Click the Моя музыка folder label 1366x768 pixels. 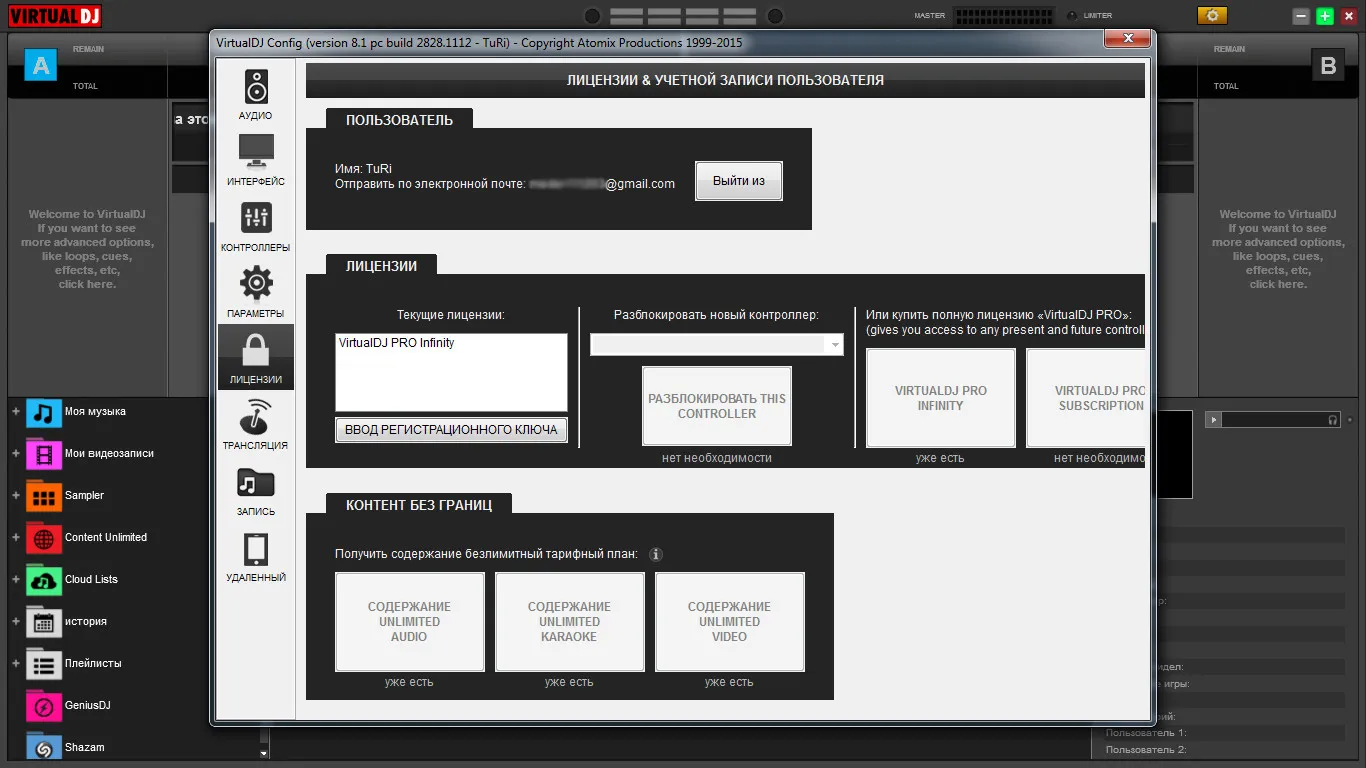point(95,412)
